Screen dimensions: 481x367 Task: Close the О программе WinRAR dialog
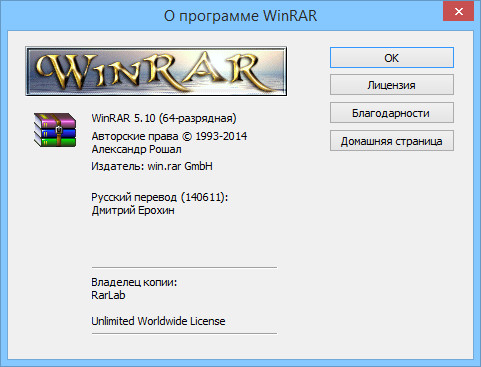tap(459, 11)
